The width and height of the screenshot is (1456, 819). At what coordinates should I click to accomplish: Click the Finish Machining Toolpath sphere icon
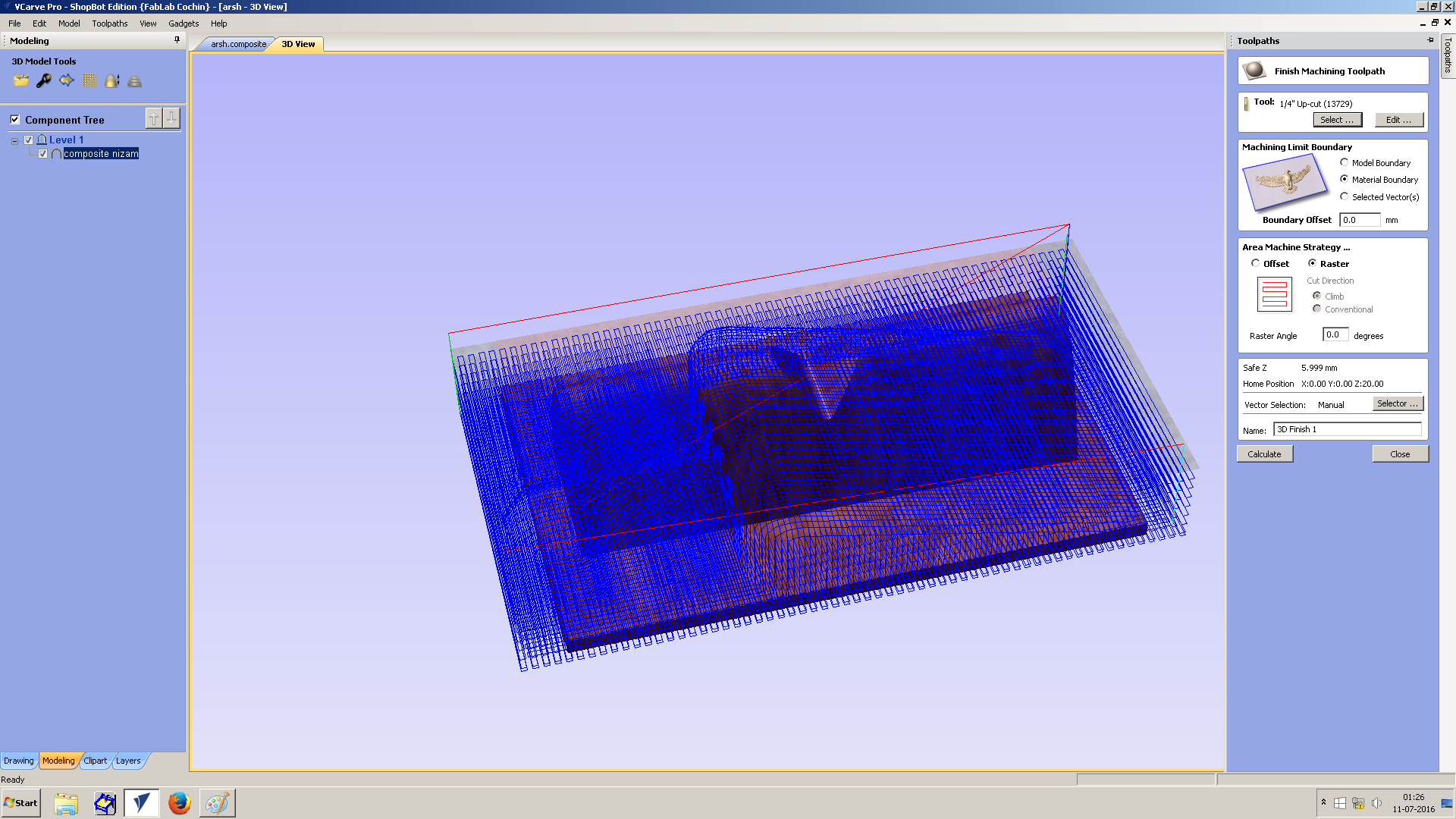point(1254,71)
